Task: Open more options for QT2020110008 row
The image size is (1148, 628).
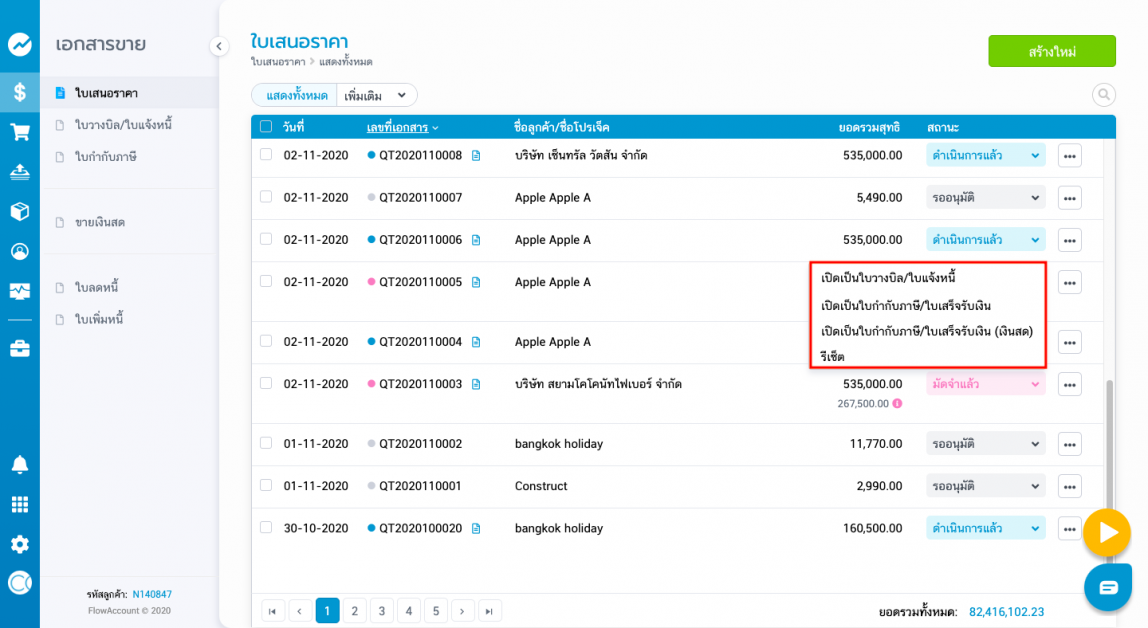Action: (1070, 156)
